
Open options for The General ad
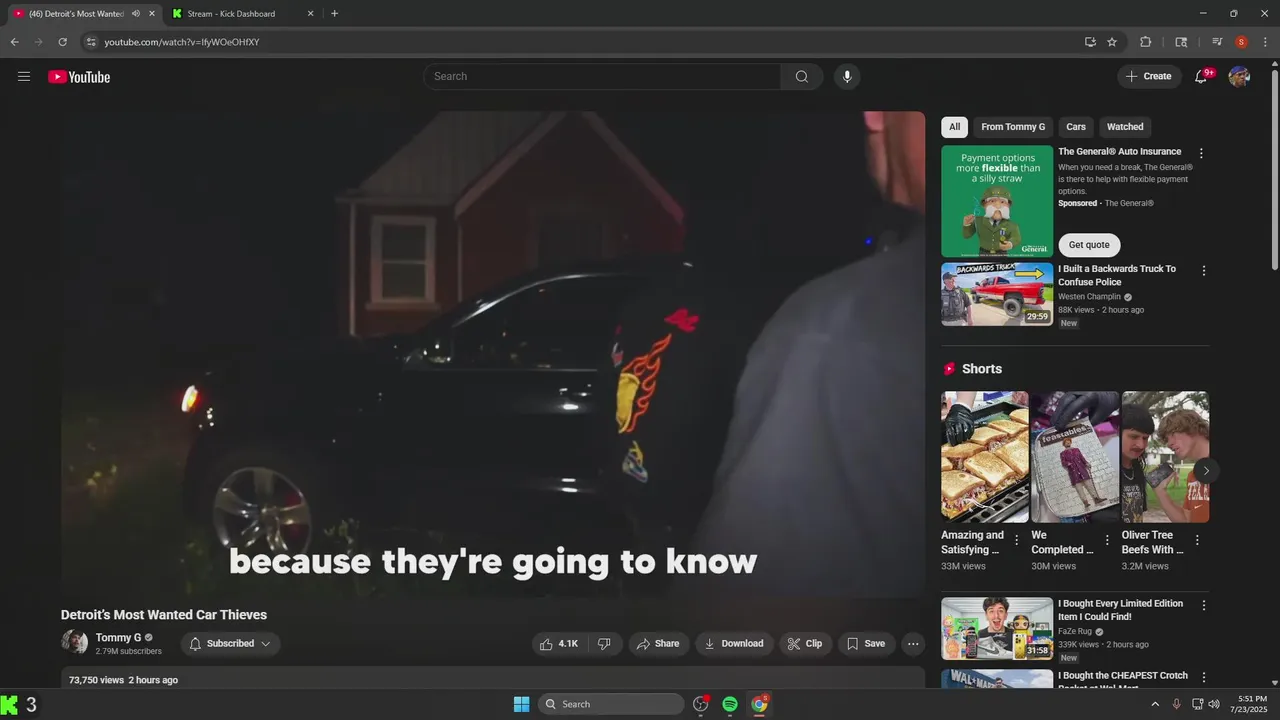(1202, 153)
